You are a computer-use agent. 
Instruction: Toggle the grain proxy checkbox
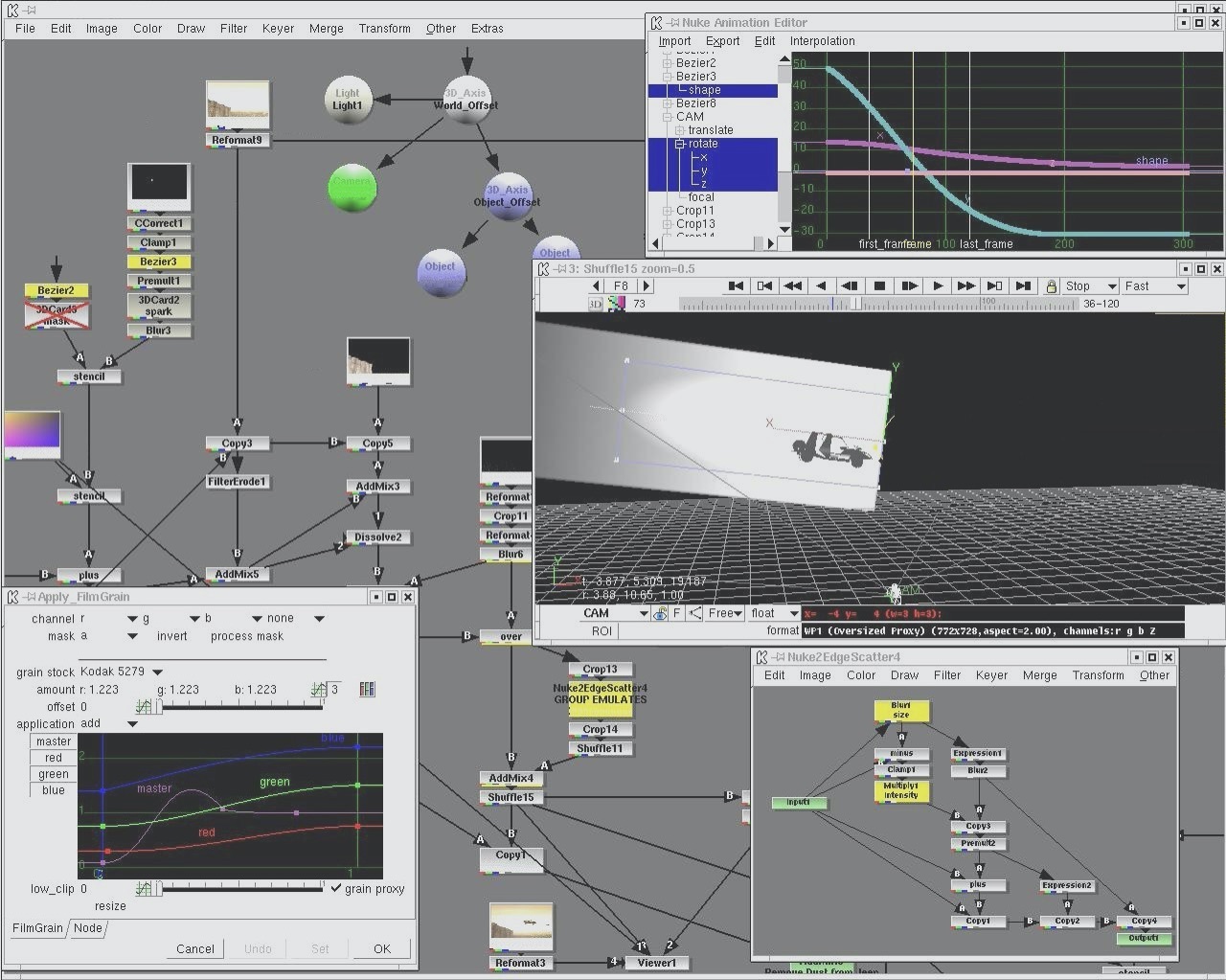[336, 888]
